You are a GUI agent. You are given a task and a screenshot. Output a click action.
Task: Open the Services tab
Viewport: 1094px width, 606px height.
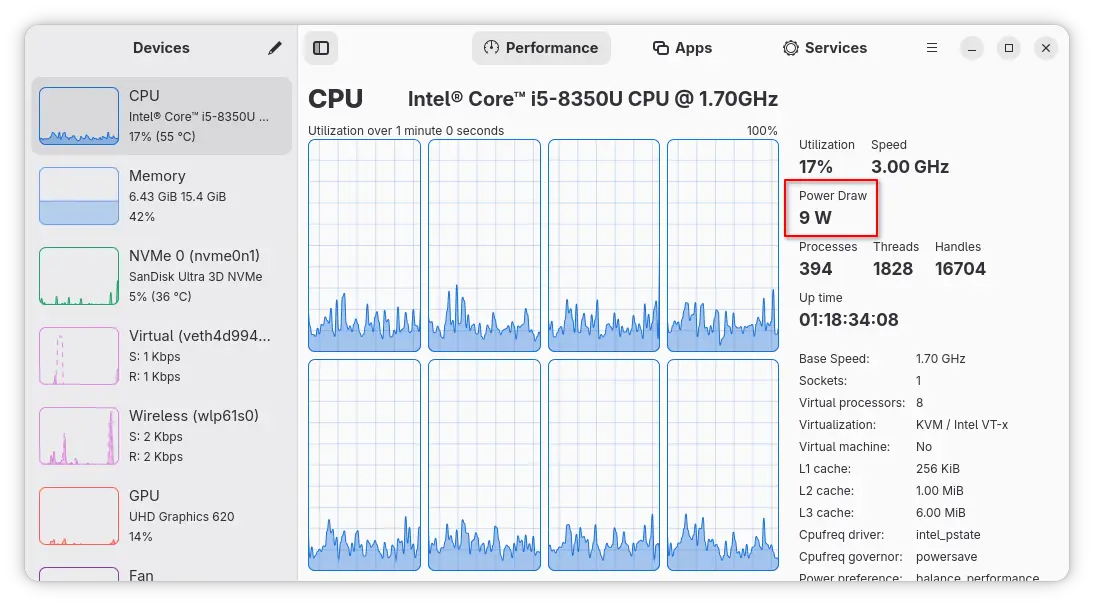click(824, 48)
